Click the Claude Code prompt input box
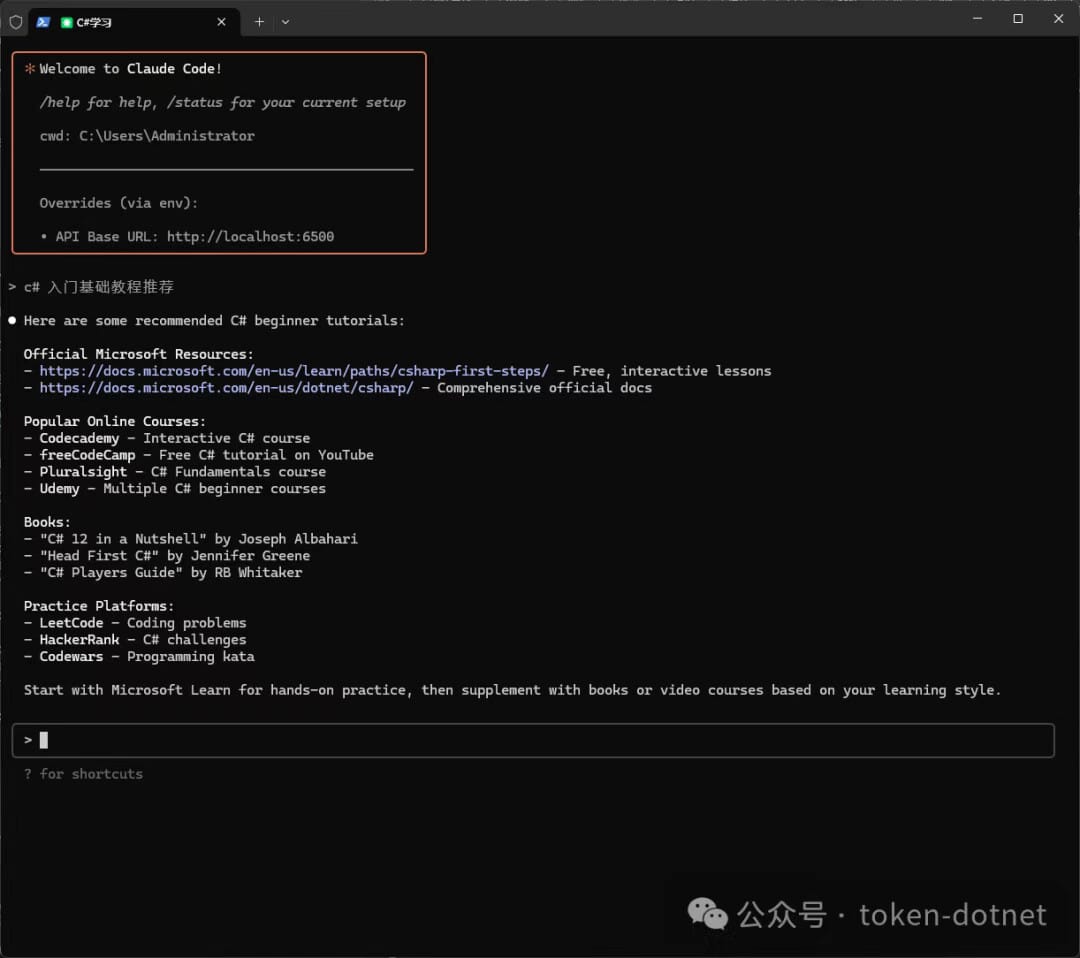Image resolution: width=1080 pixels, height=958 pixels. (x=533, y=740)
